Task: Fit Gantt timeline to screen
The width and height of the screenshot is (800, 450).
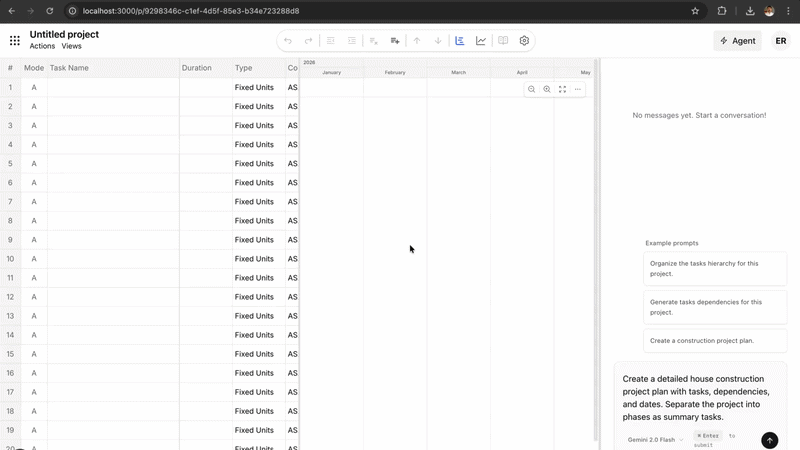Action: [562, 89]
